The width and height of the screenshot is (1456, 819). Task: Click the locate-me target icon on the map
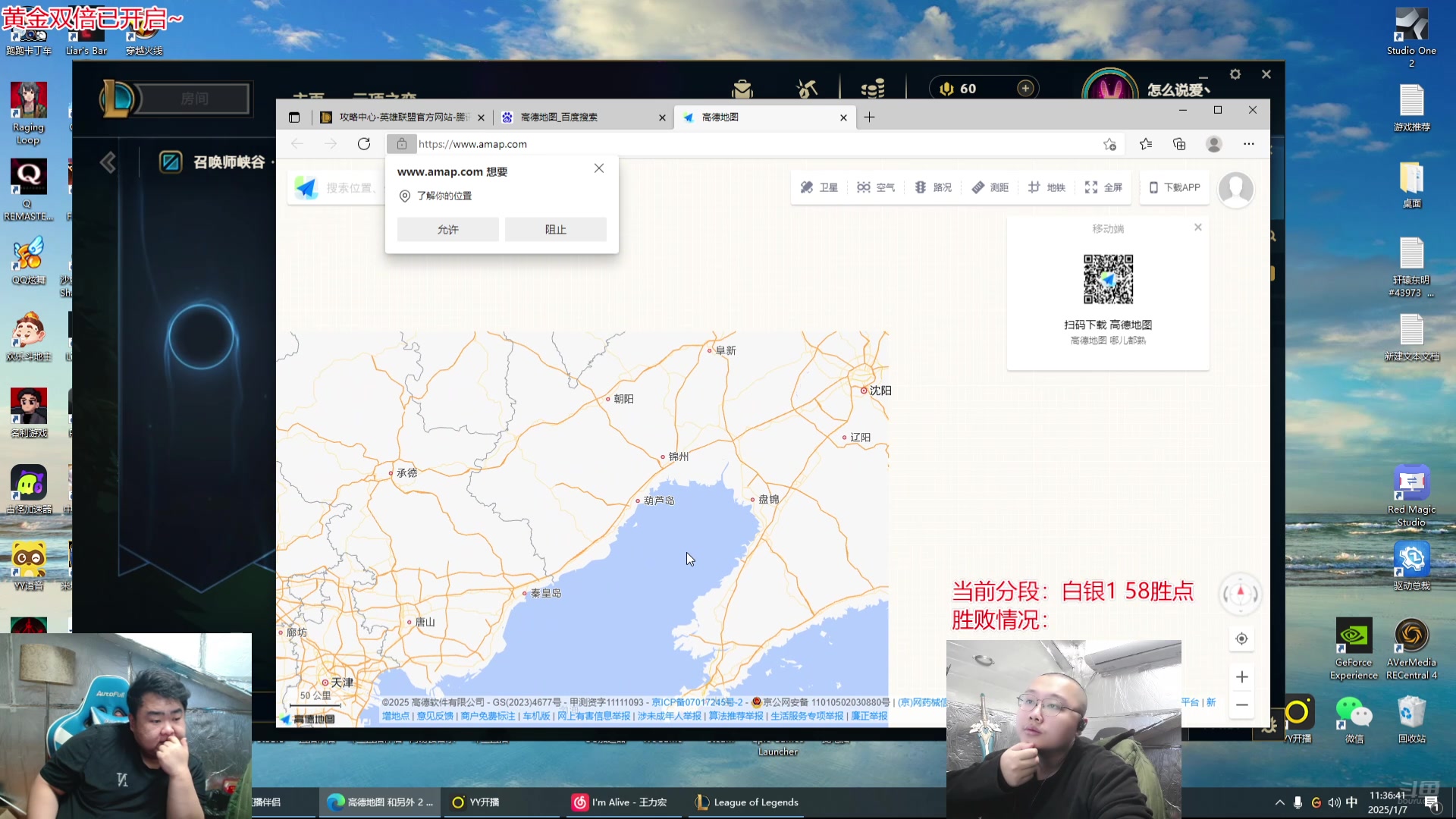point(1241,639)
